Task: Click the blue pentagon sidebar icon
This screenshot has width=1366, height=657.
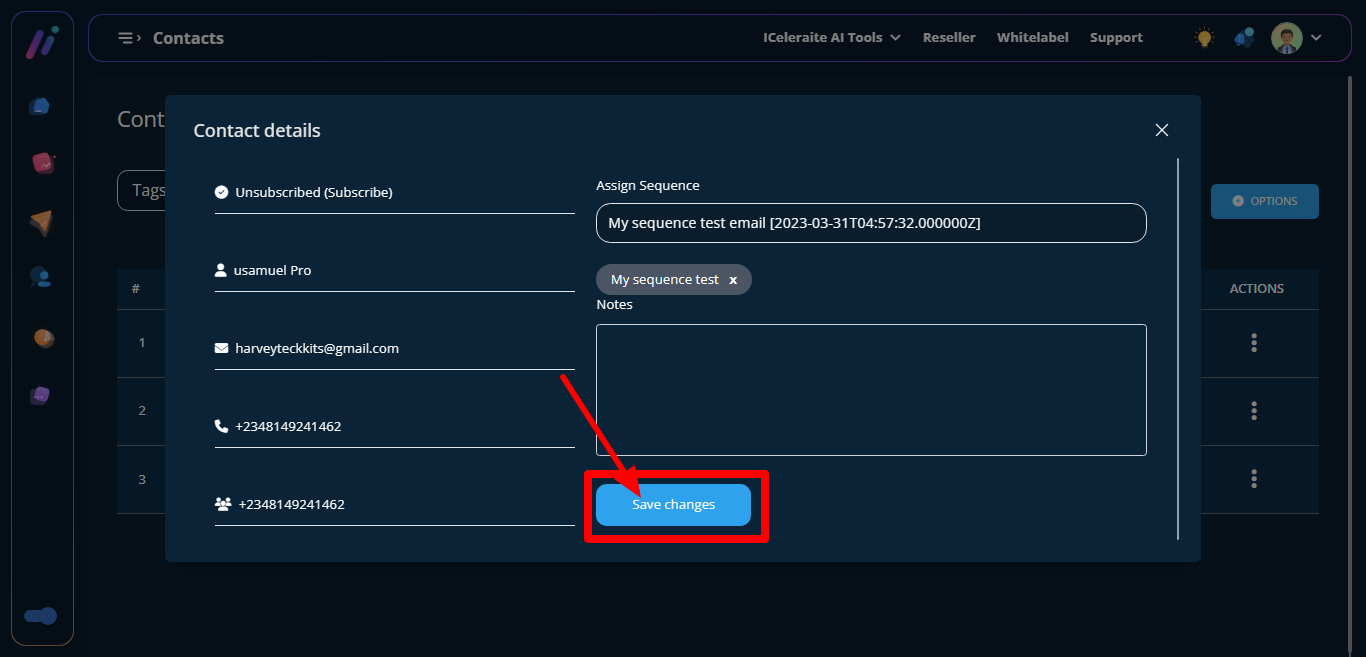Action: point(41,106)
